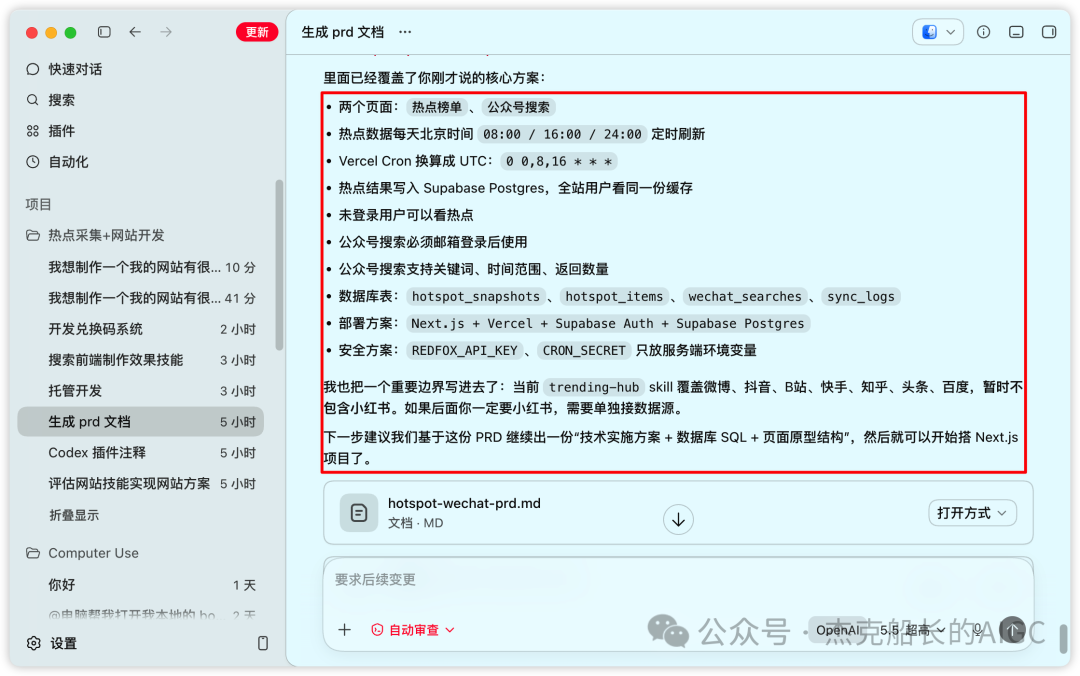
Task: Click the sidebar conversation list scrollbar
Action: (x=279, y=265)
